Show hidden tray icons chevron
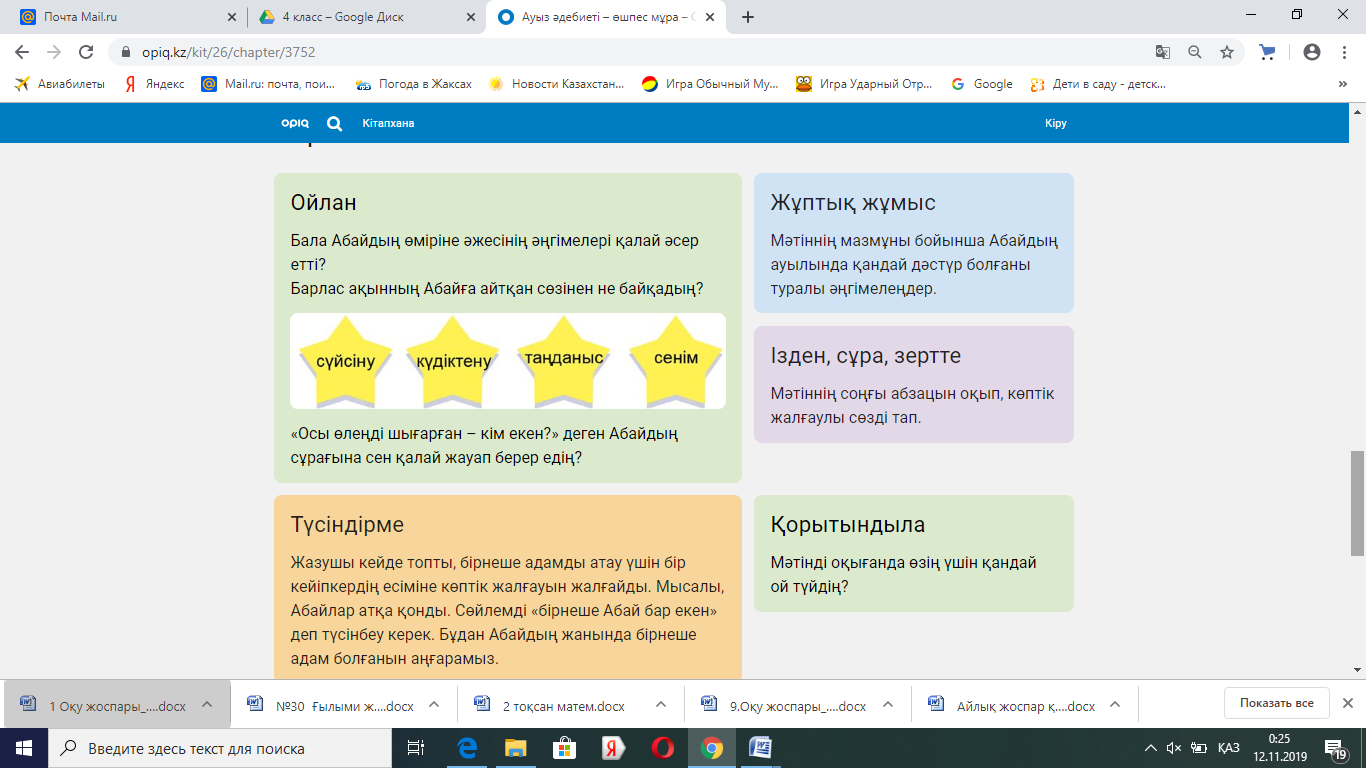The height and width of the screenshot is (768, 1366). pyautogui.click(x=1151, y=748)
